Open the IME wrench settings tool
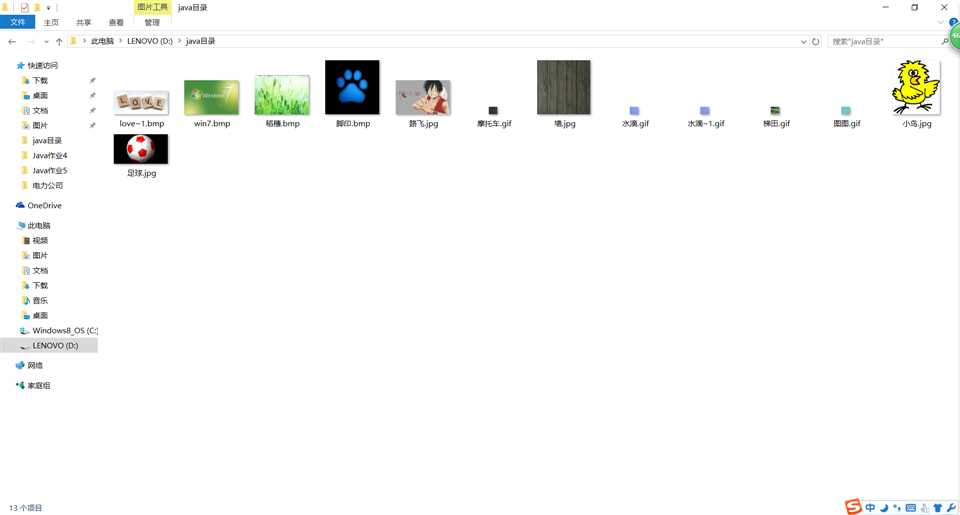Viewport: 960px width, 515px height. pos(951,508)
